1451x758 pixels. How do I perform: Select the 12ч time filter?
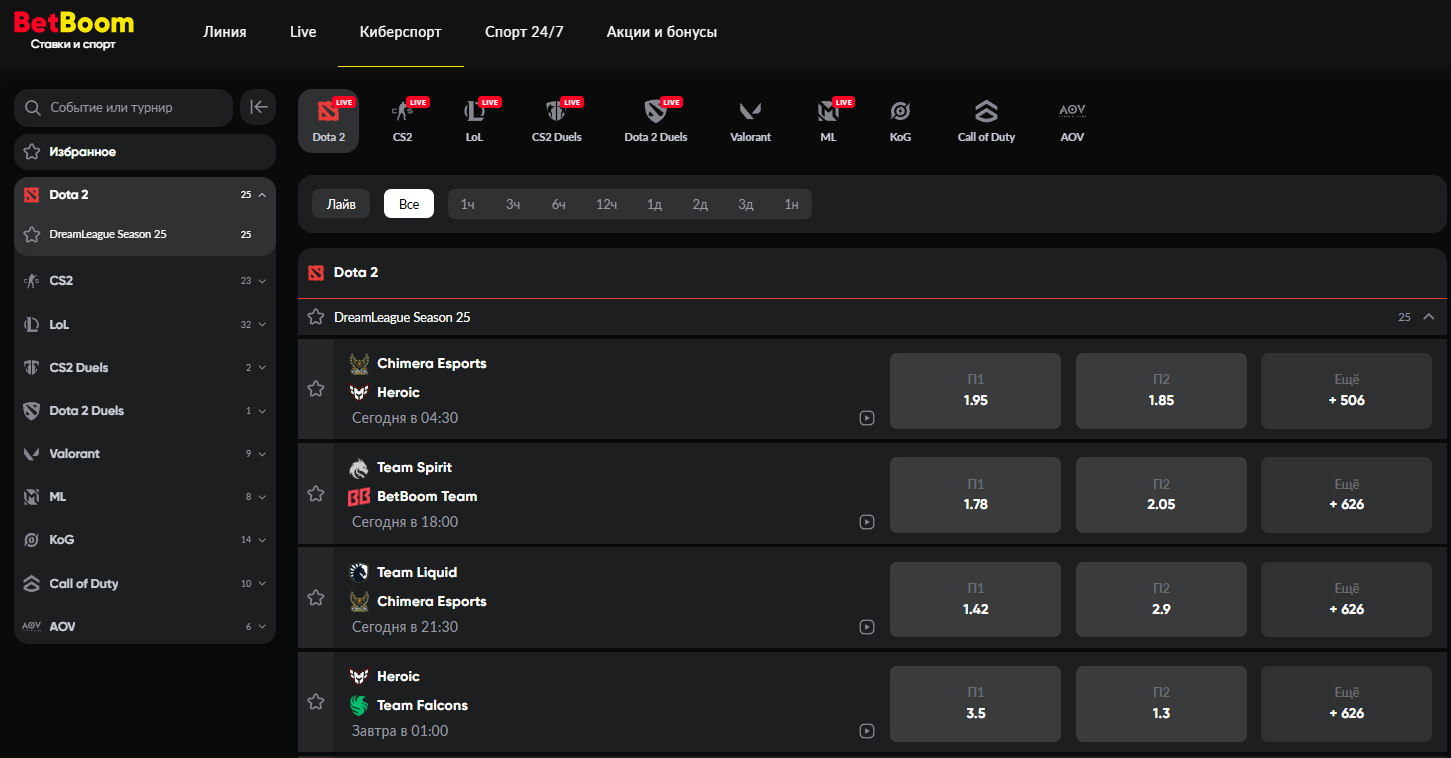tap(606, 204)
